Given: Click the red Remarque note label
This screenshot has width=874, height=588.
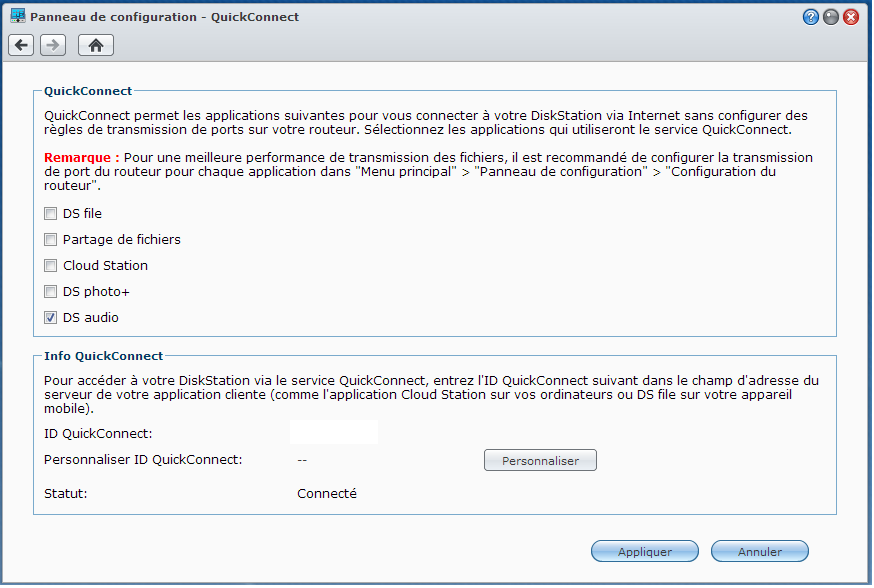Looking at the screenshot, I should click(82, 158).
